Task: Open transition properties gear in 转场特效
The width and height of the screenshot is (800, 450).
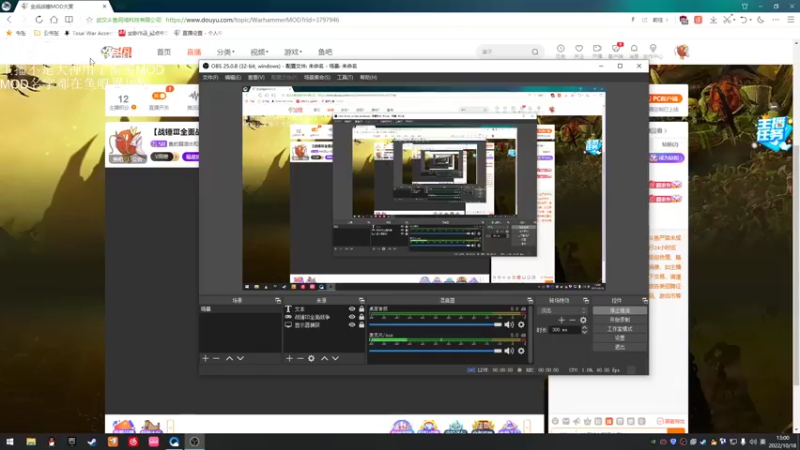Action: [x=583, y=320]
